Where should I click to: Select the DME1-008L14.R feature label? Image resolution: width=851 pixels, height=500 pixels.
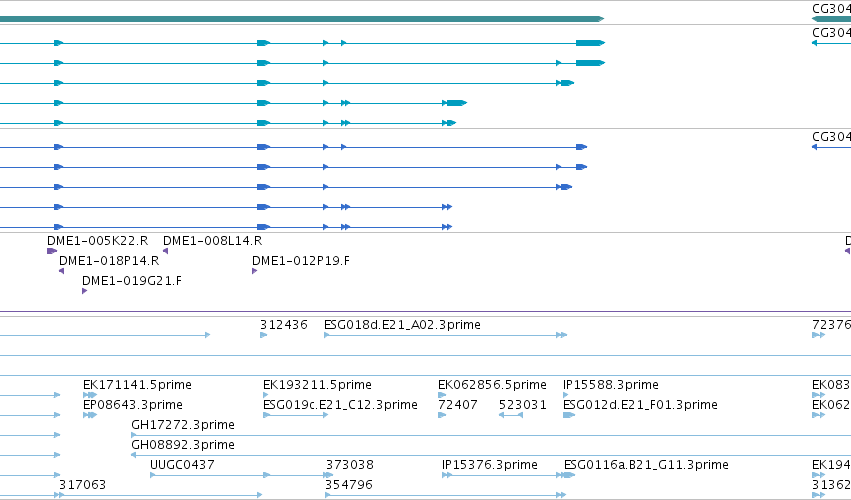pyautogui.click(x=212, y=240)
